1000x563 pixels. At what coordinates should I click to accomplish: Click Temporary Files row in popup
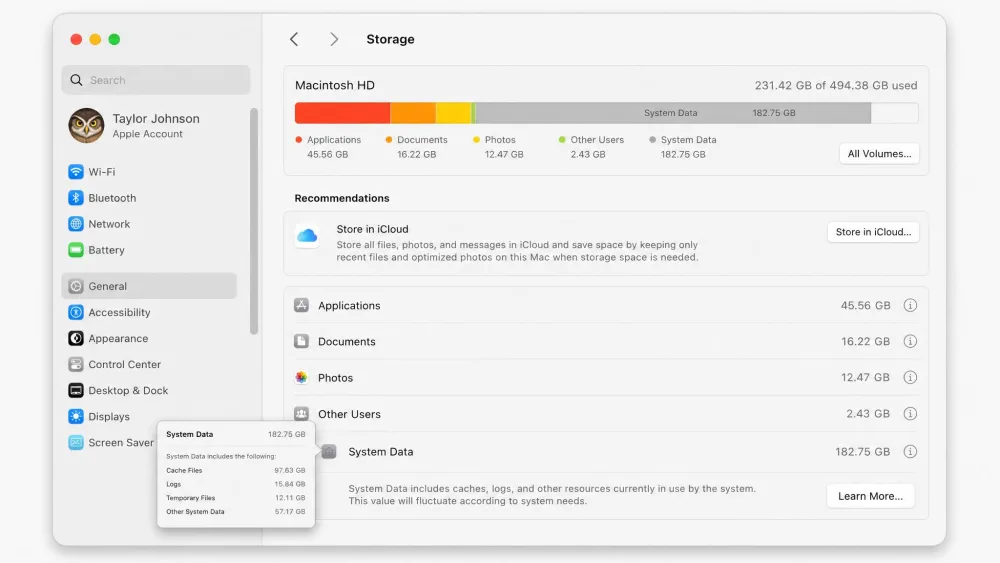(x=235, y=498)
